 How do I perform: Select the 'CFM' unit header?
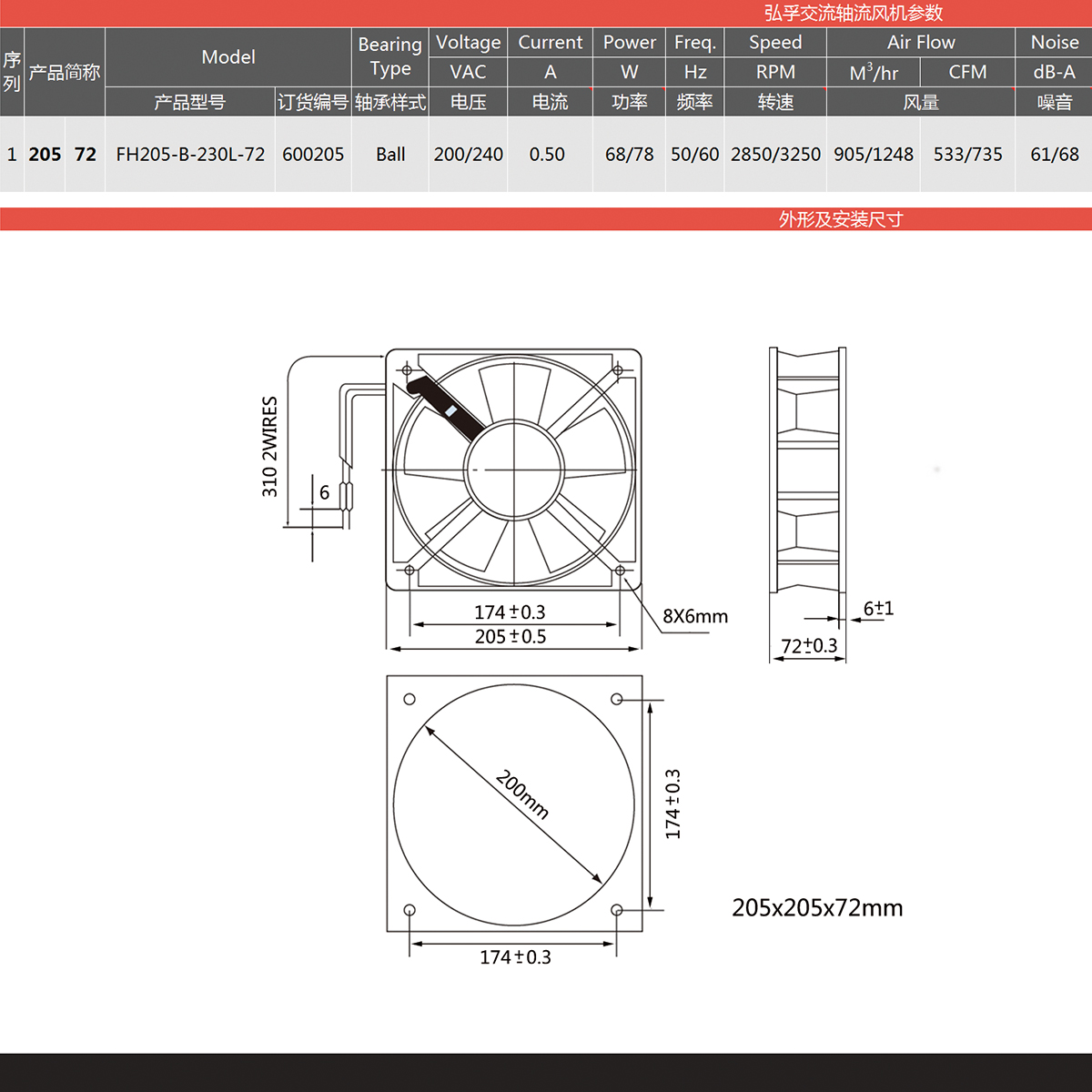(967, 72)
